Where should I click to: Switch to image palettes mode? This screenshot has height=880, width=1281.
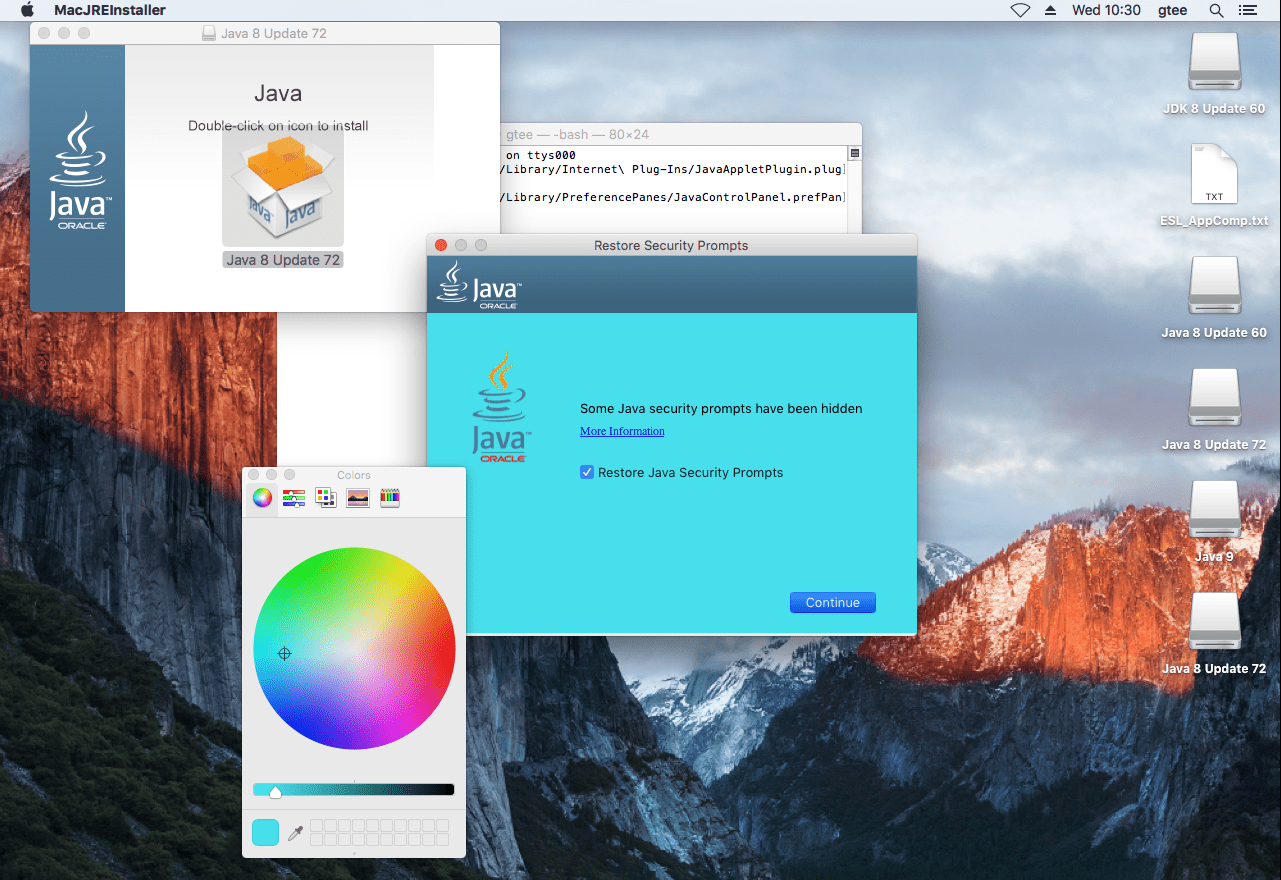coord(357,497)
